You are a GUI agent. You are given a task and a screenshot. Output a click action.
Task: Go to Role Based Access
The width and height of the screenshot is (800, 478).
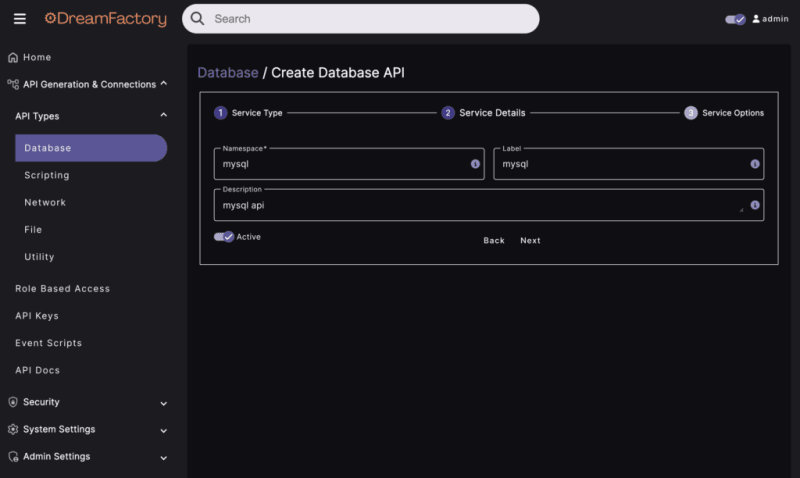62,289
